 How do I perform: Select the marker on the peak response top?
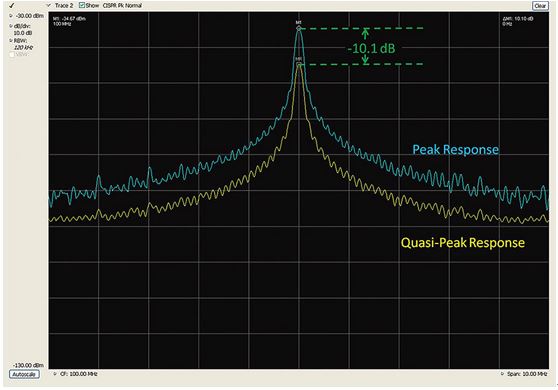299,28
